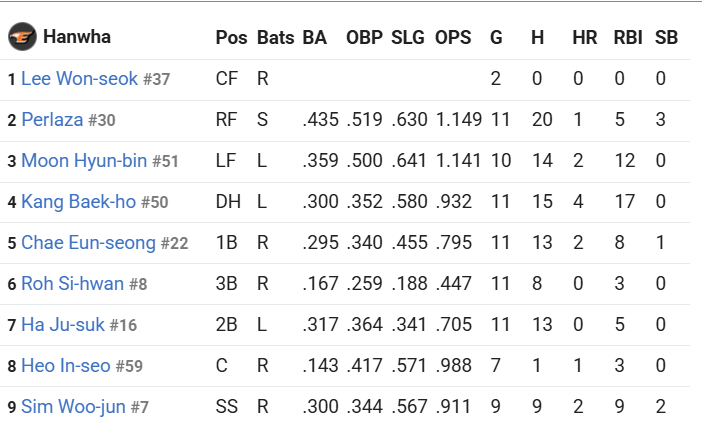The image size is (702, 427).
Task: Click the Hanwha team name heading
Action: [77, 37]
